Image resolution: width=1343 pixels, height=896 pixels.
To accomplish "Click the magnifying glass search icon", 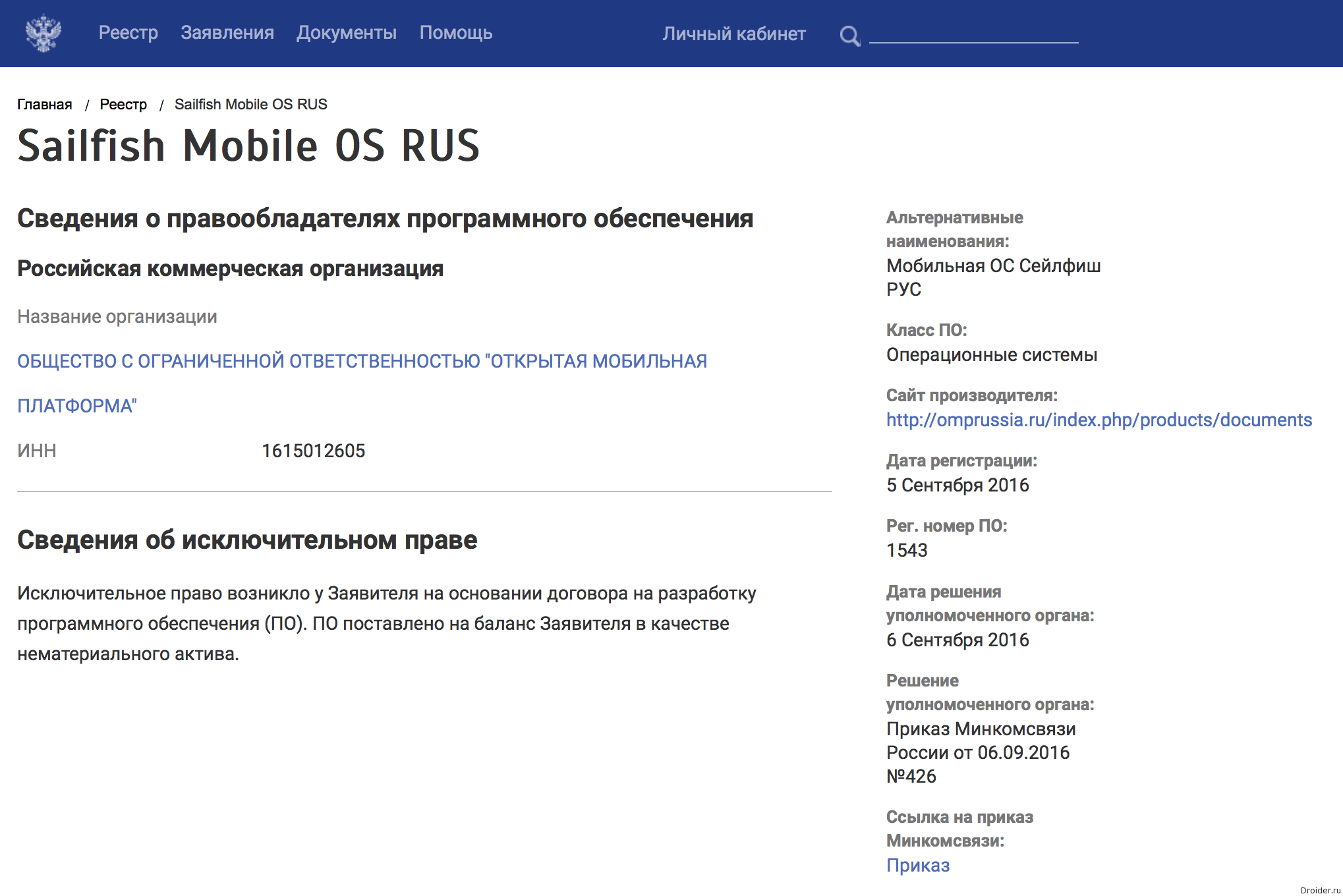I will coord(849,35).
